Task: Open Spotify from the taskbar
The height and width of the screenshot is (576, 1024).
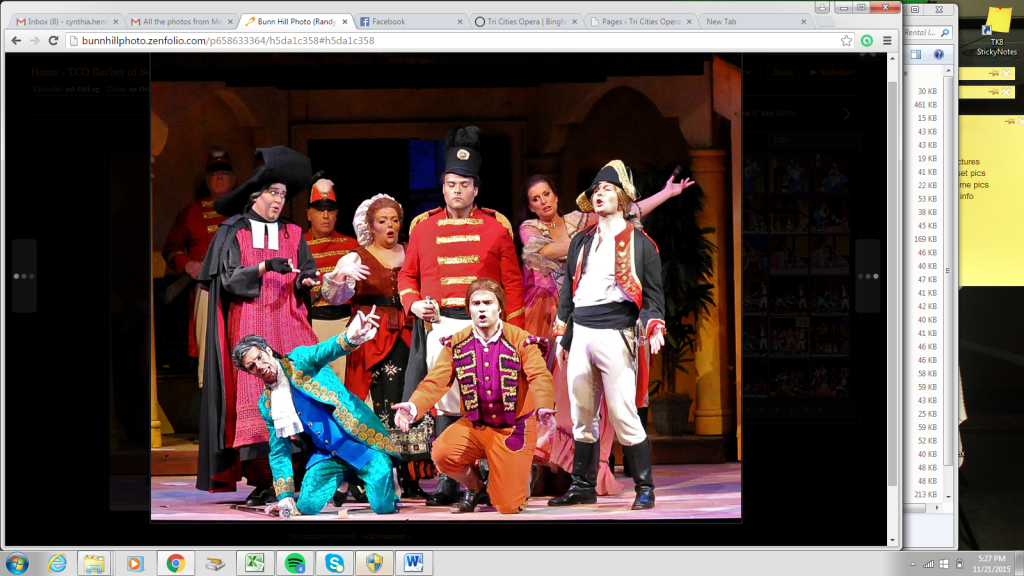Action: tap(295, 563)
